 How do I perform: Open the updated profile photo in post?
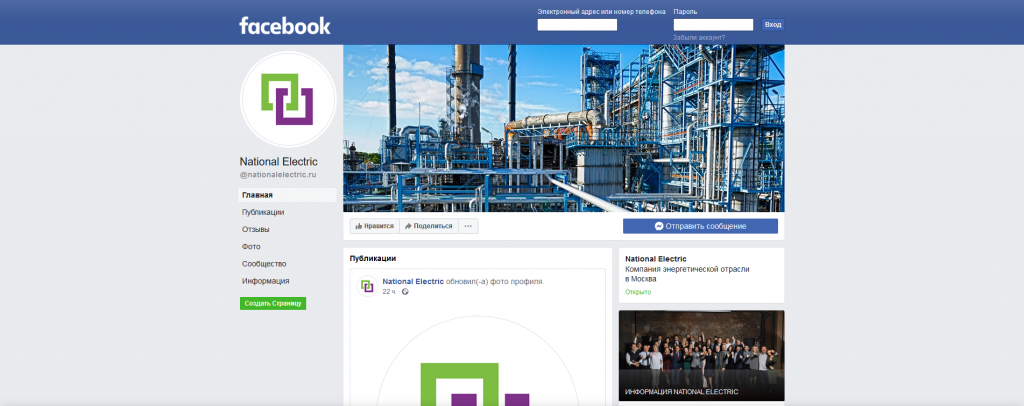pyautogui.click(x=477, y=361)
